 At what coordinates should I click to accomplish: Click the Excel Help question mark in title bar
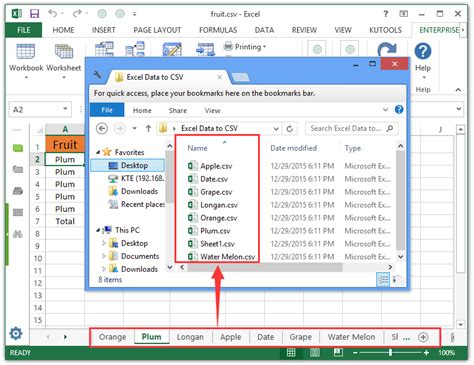click(386, 14)
